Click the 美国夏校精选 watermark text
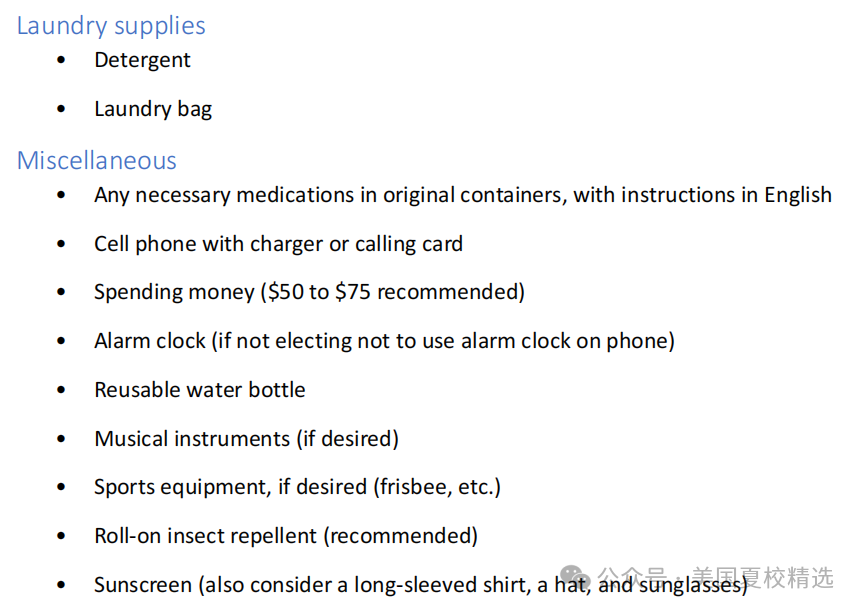 point(763,578)
